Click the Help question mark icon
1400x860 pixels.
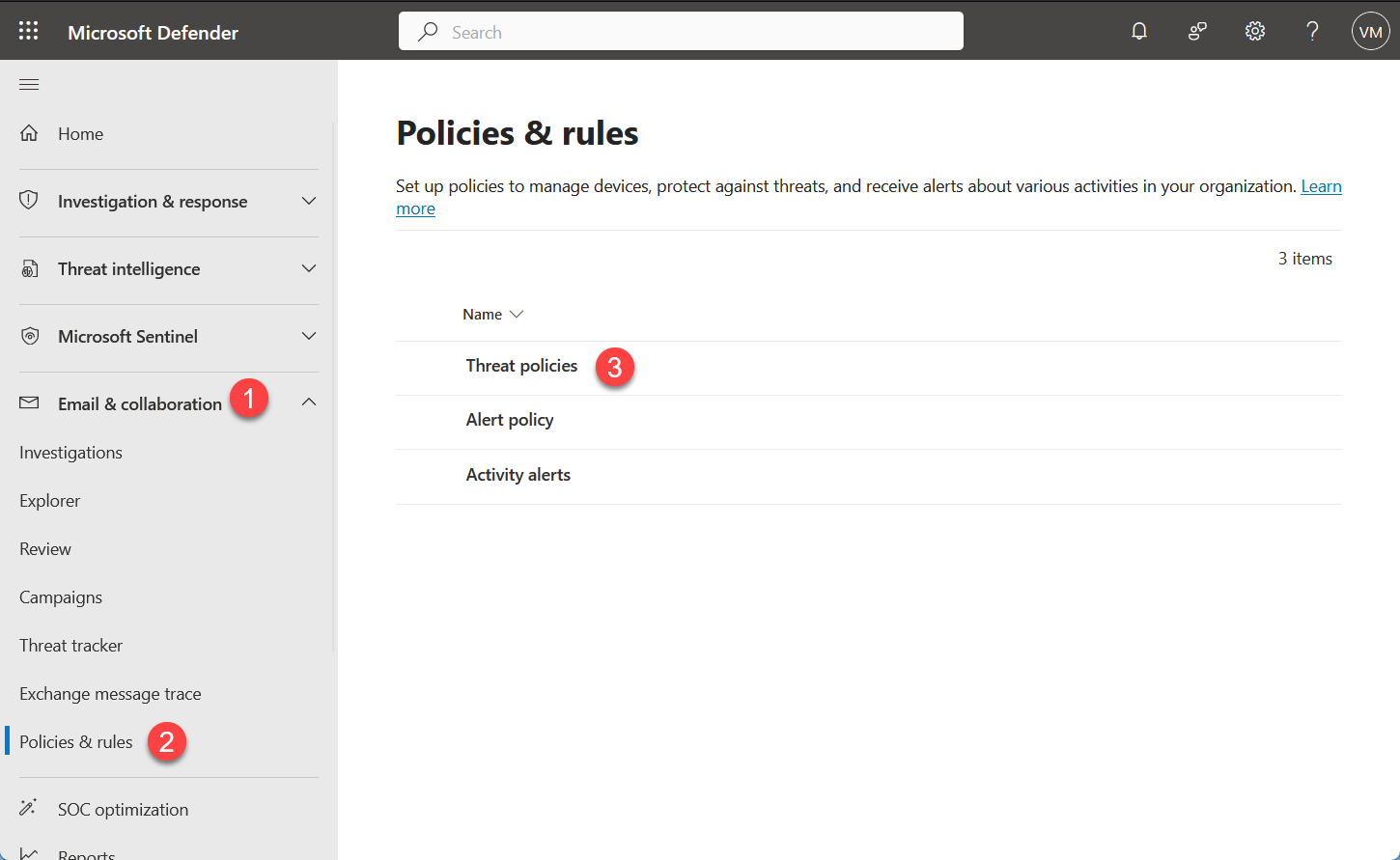click(1312, 30)
